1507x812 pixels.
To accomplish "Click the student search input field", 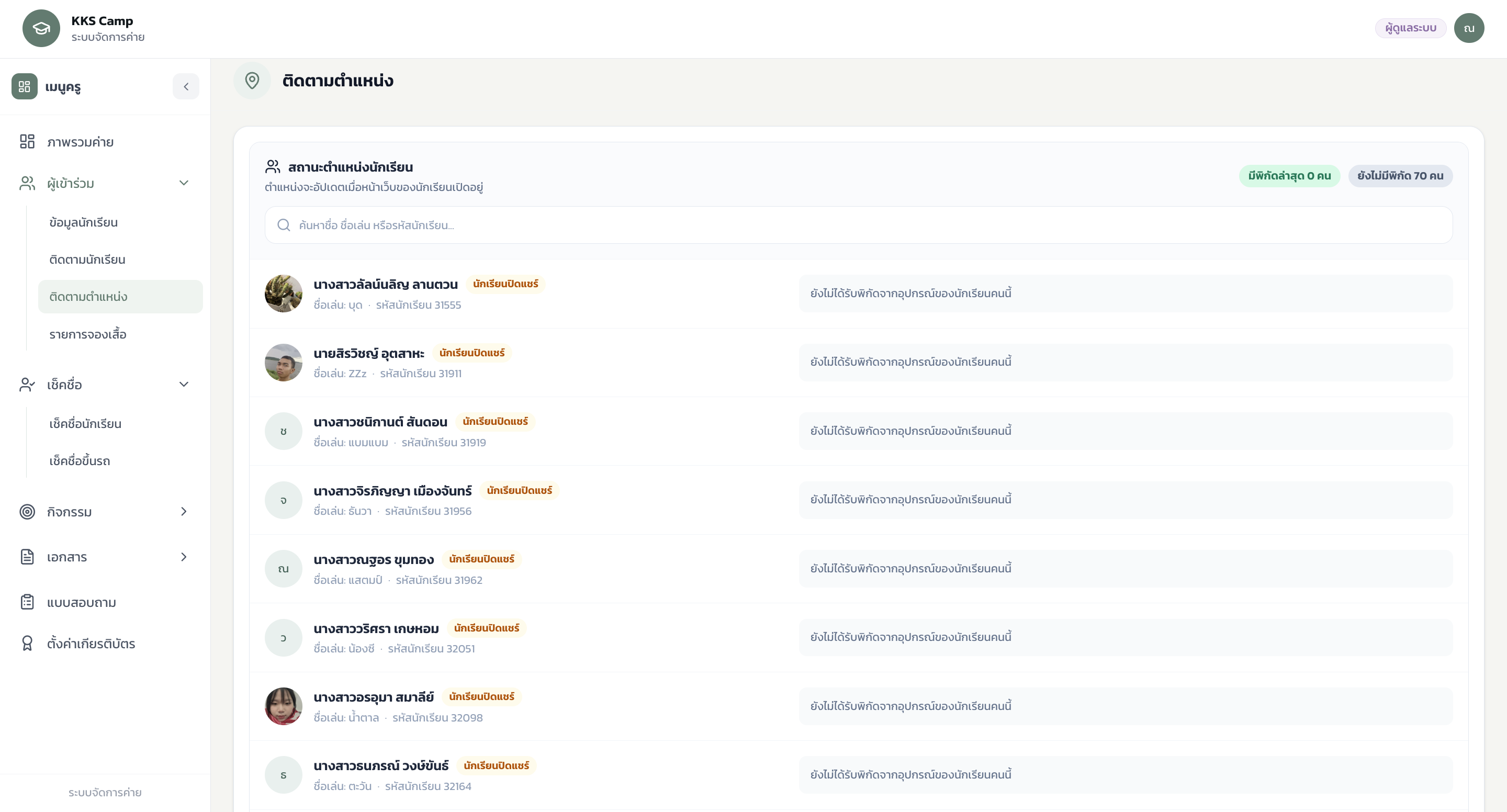I will pos(858,225).
